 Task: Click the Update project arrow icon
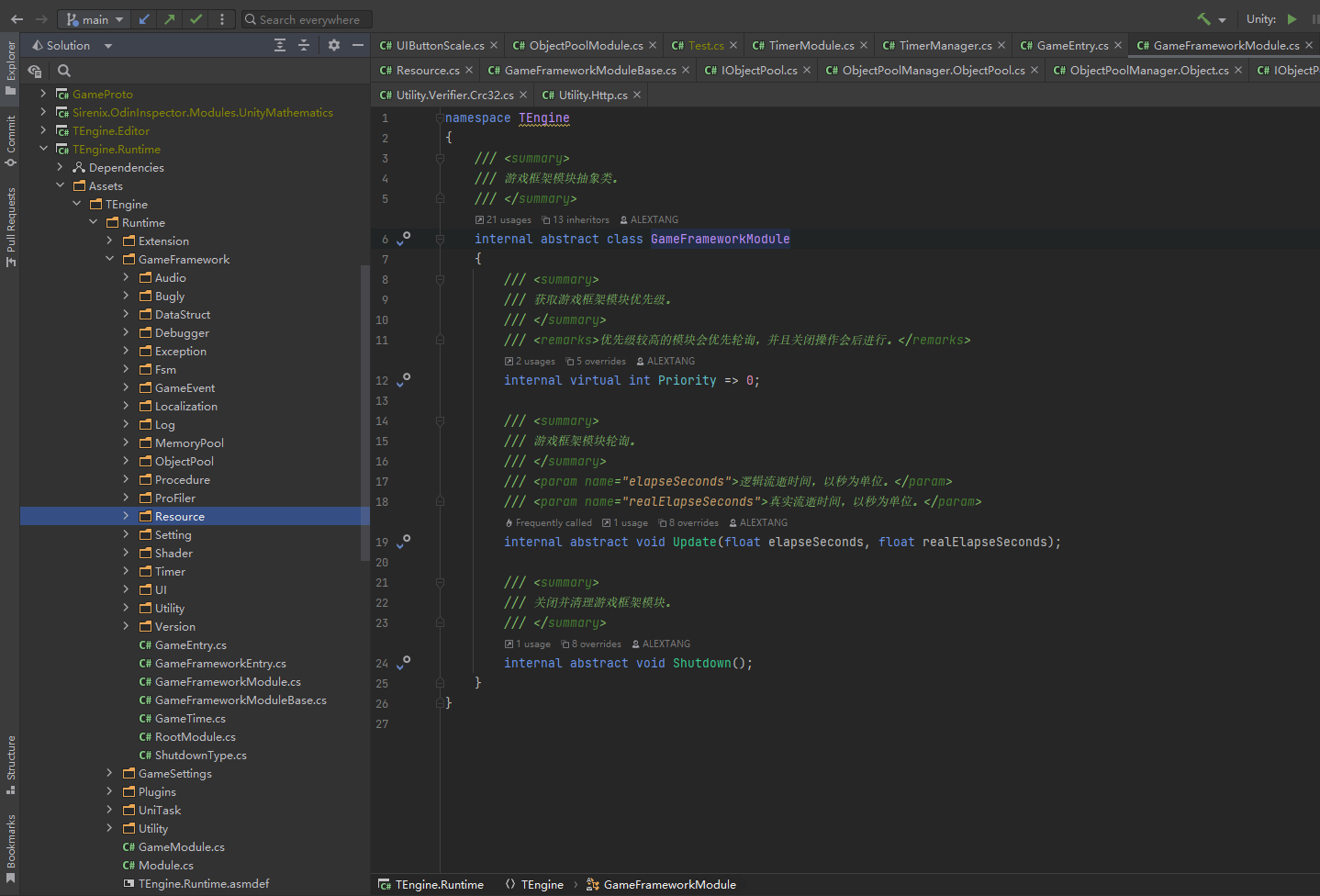[144, 19]
